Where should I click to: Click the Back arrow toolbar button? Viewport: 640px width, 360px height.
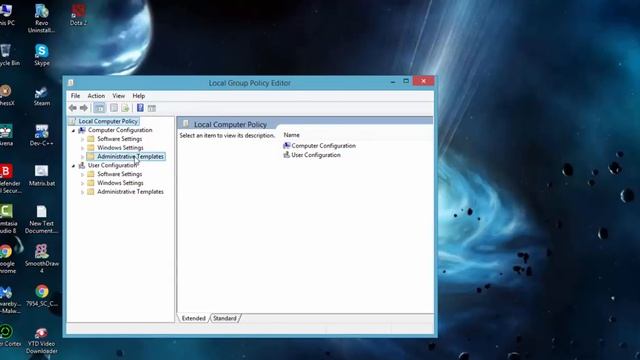73,108
